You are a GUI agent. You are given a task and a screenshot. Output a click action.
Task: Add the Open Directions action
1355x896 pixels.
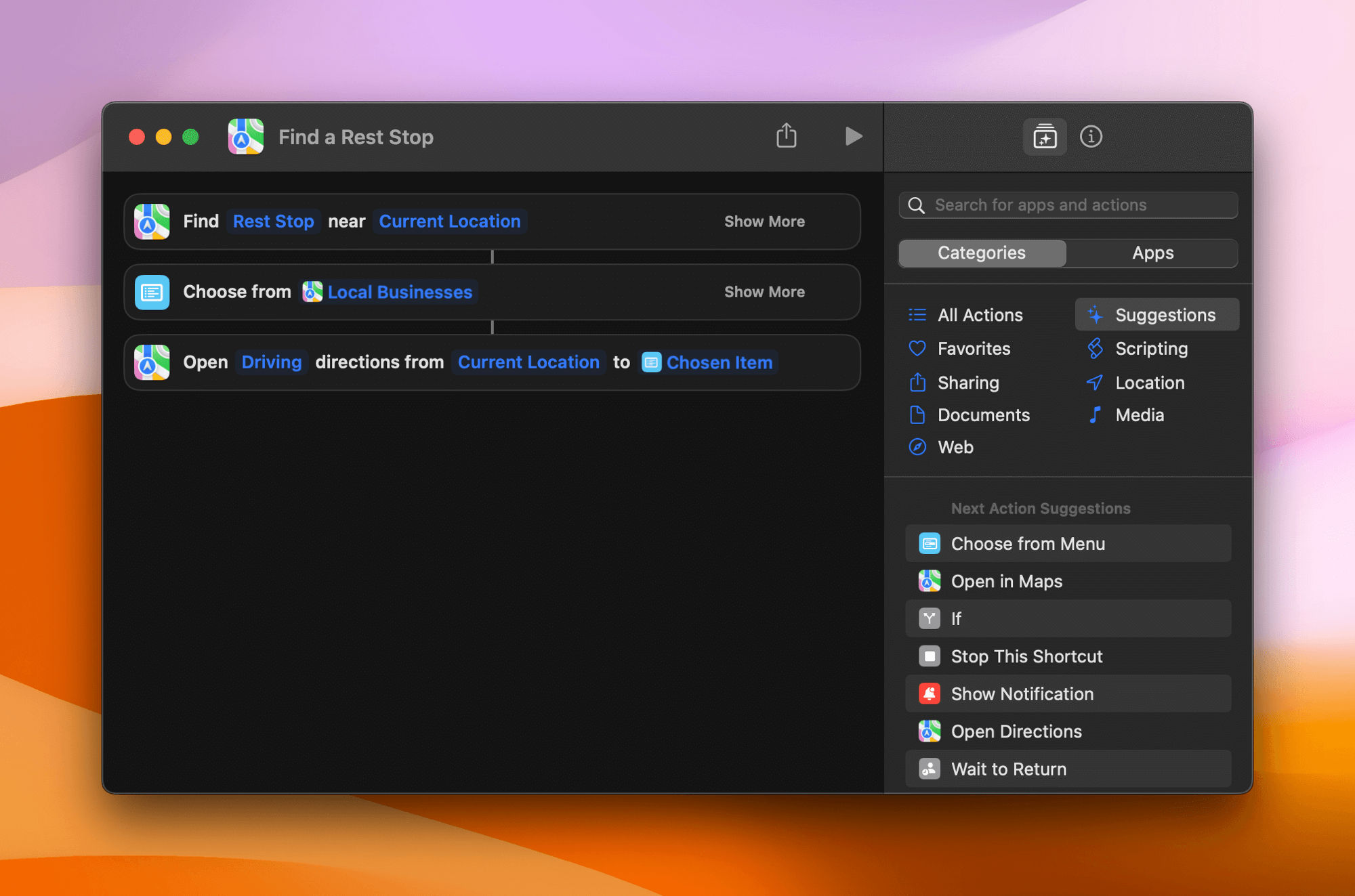[1068, 731]
